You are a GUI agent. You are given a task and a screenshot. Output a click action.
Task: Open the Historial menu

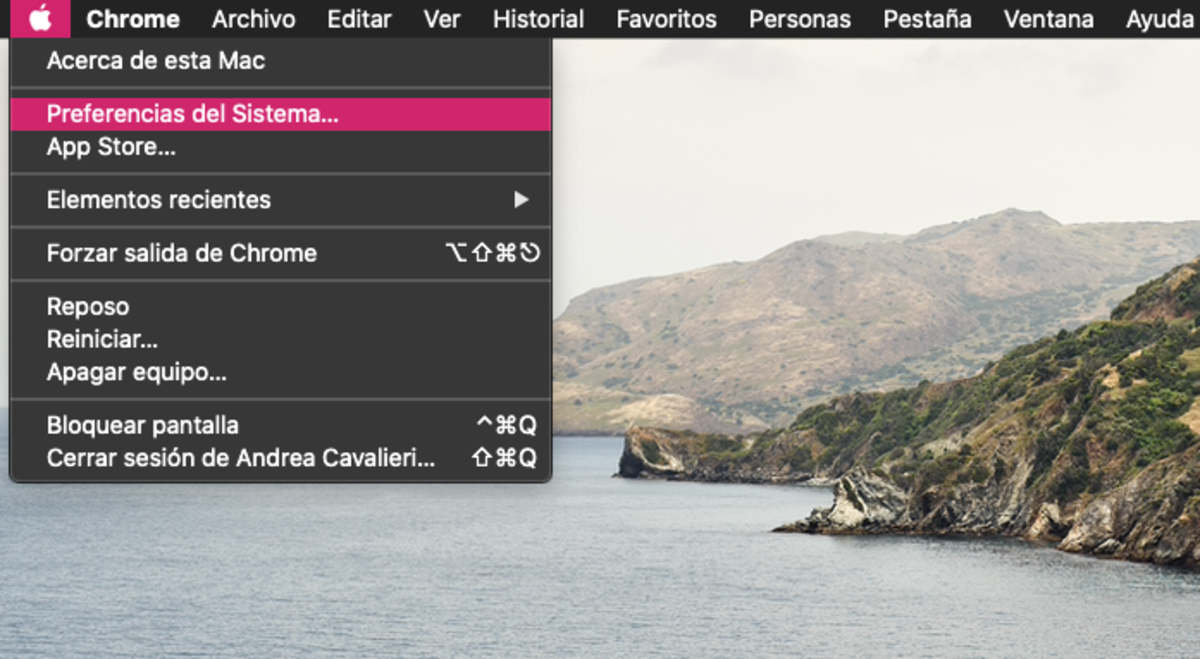[x=538, y=19]
